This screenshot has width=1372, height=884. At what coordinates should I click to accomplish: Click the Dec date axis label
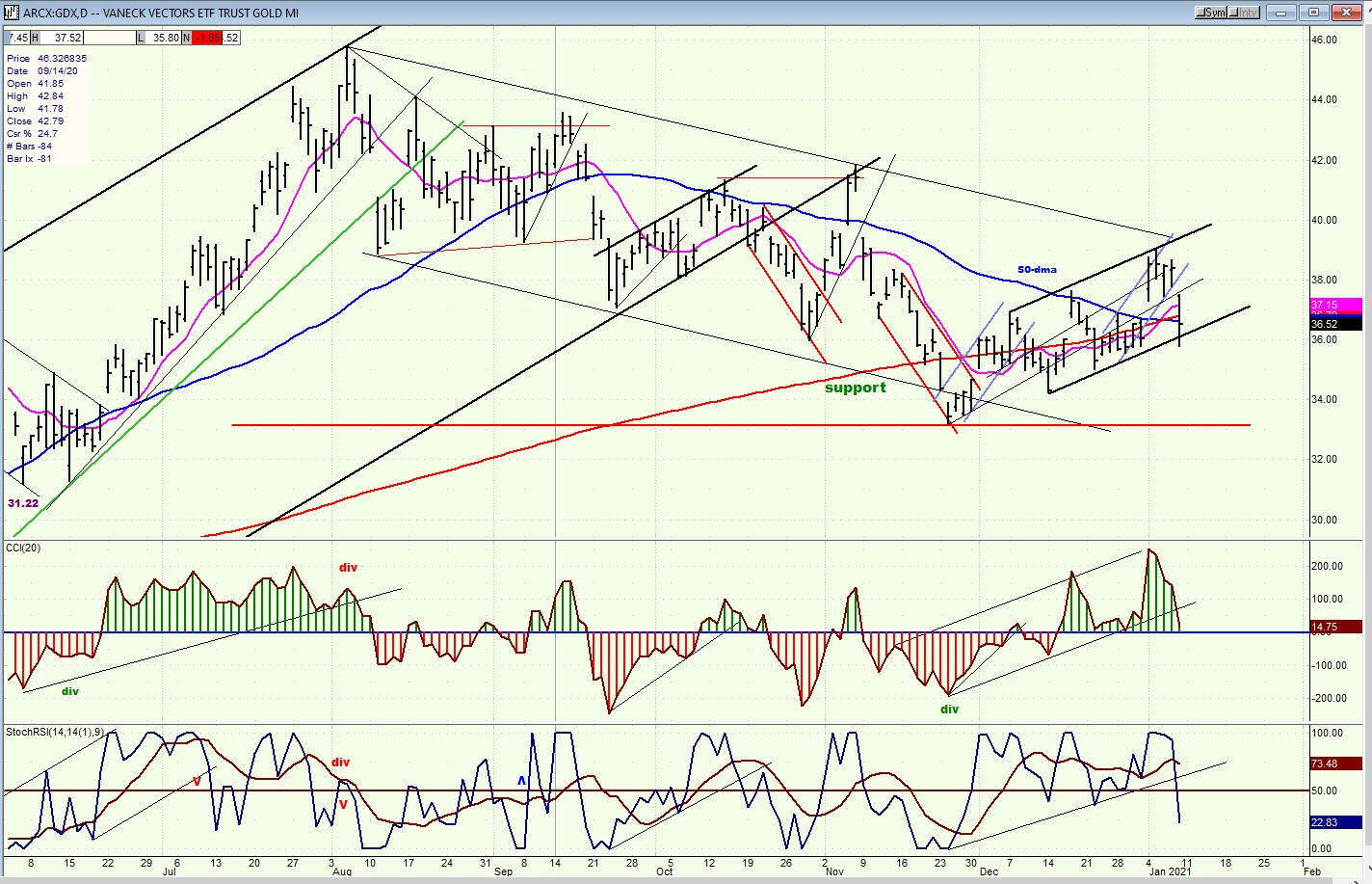point(989,871)
